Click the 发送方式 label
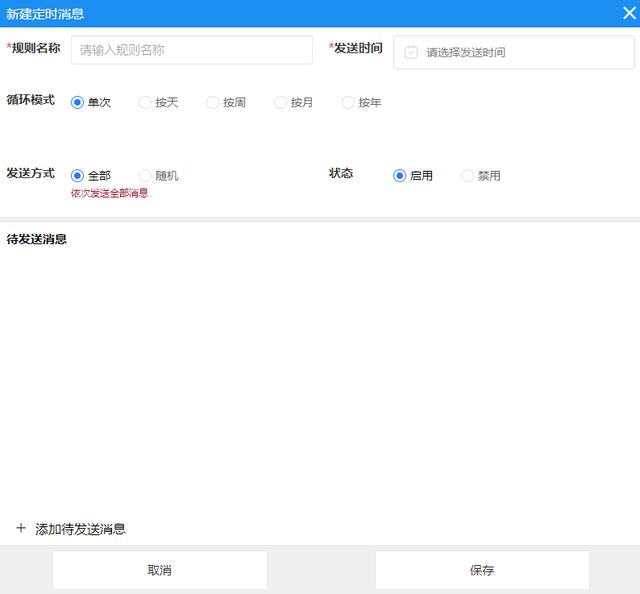 [31, 173]
